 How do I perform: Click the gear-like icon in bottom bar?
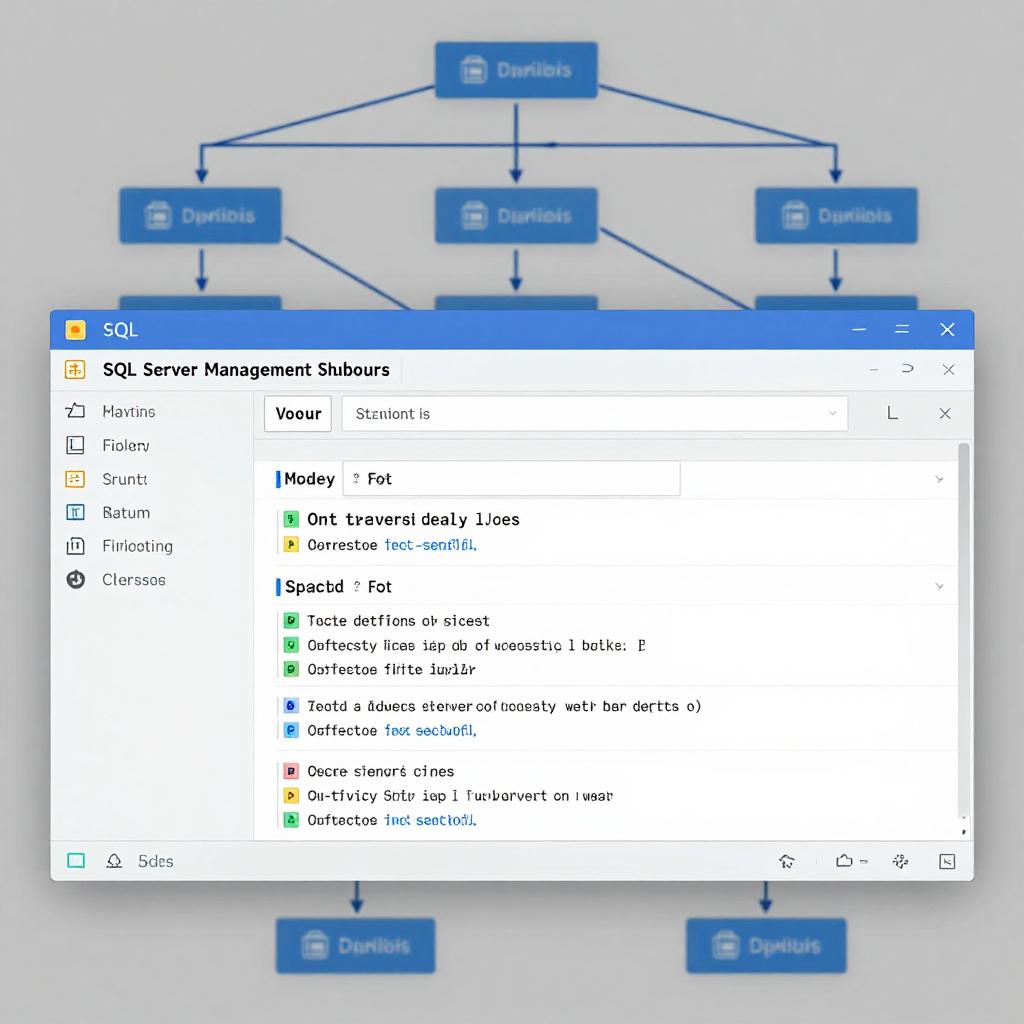901,861
